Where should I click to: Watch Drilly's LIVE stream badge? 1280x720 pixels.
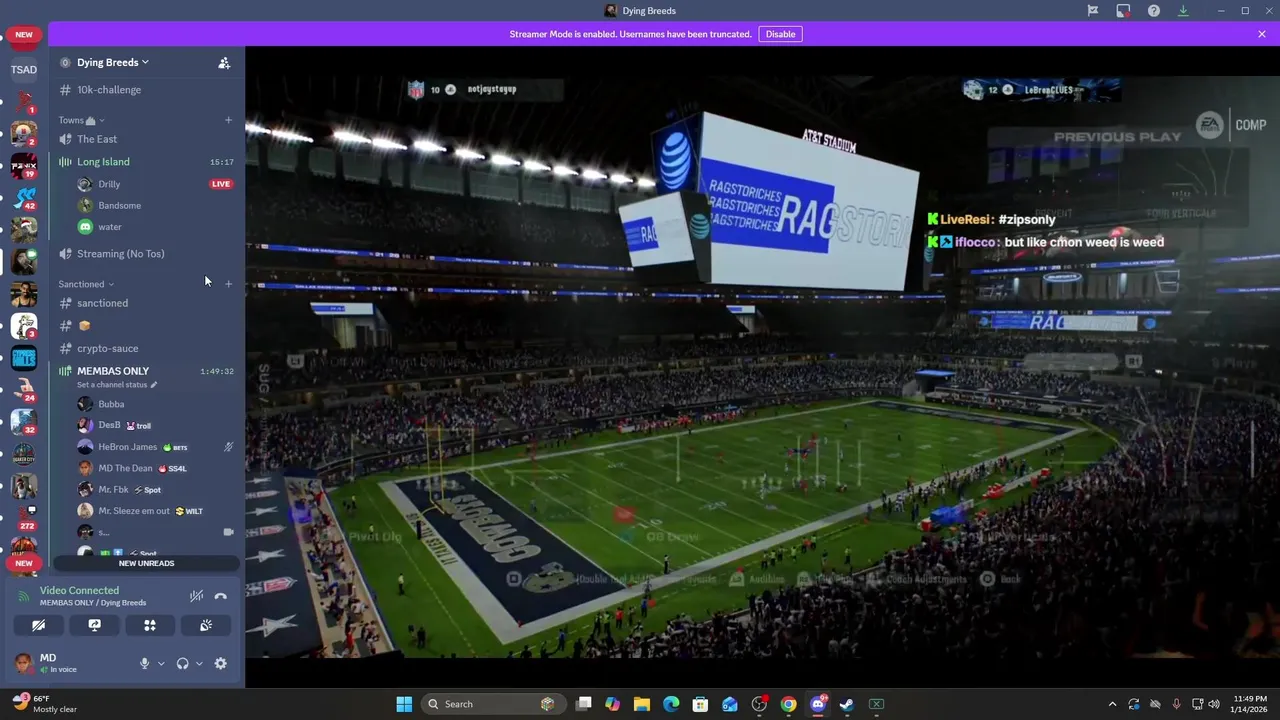coord(221,184)
